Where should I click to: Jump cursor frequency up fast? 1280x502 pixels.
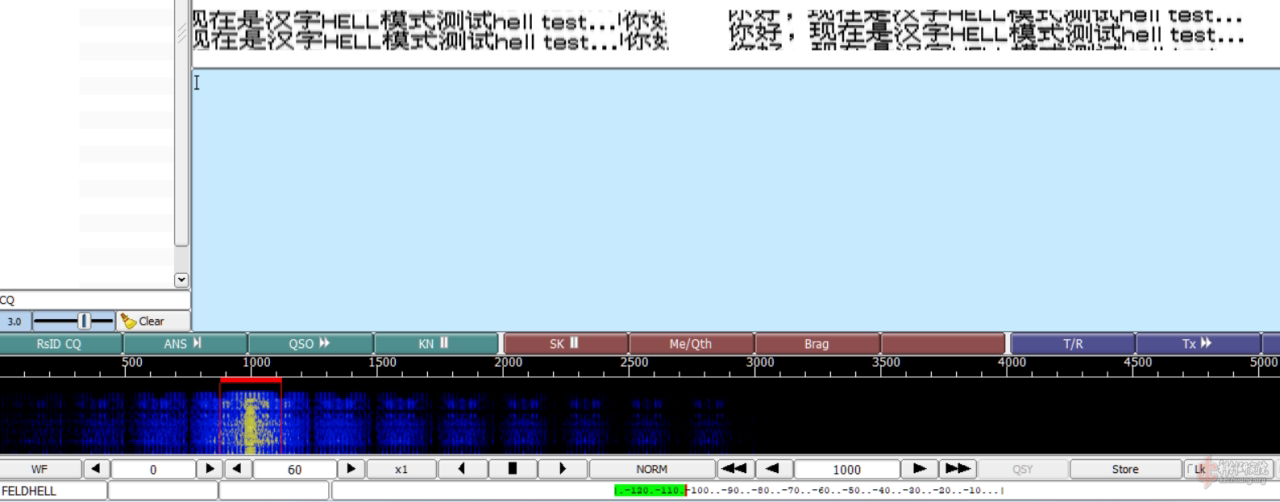957,469
